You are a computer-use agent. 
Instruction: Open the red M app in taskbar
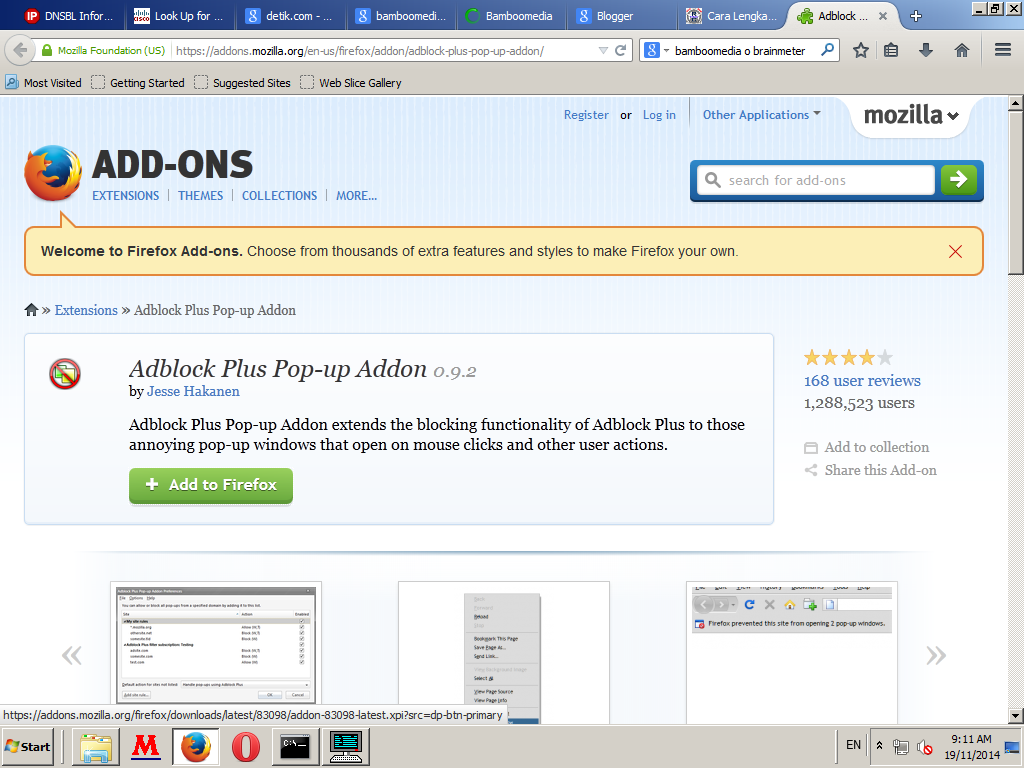tap(146, 746)
